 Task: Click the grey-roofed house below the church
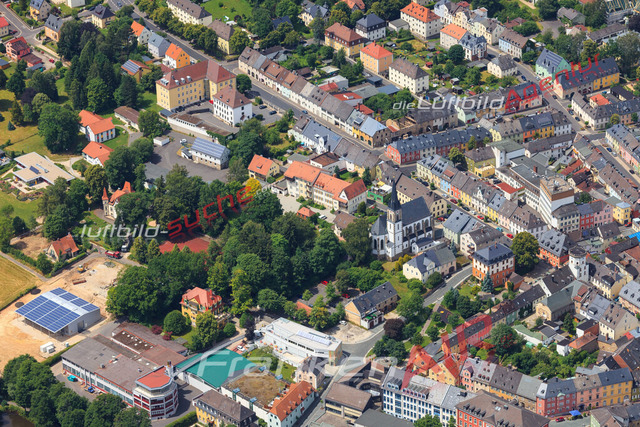430,263
